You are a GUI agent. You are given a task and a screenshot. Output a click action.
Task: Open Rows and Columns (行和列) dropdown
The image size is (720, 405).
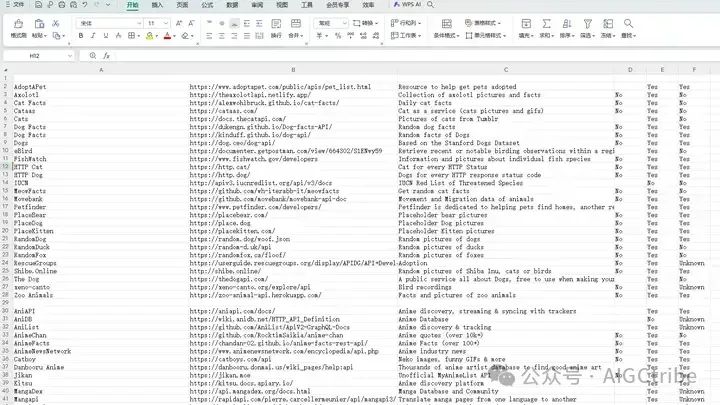coord(405,23)
